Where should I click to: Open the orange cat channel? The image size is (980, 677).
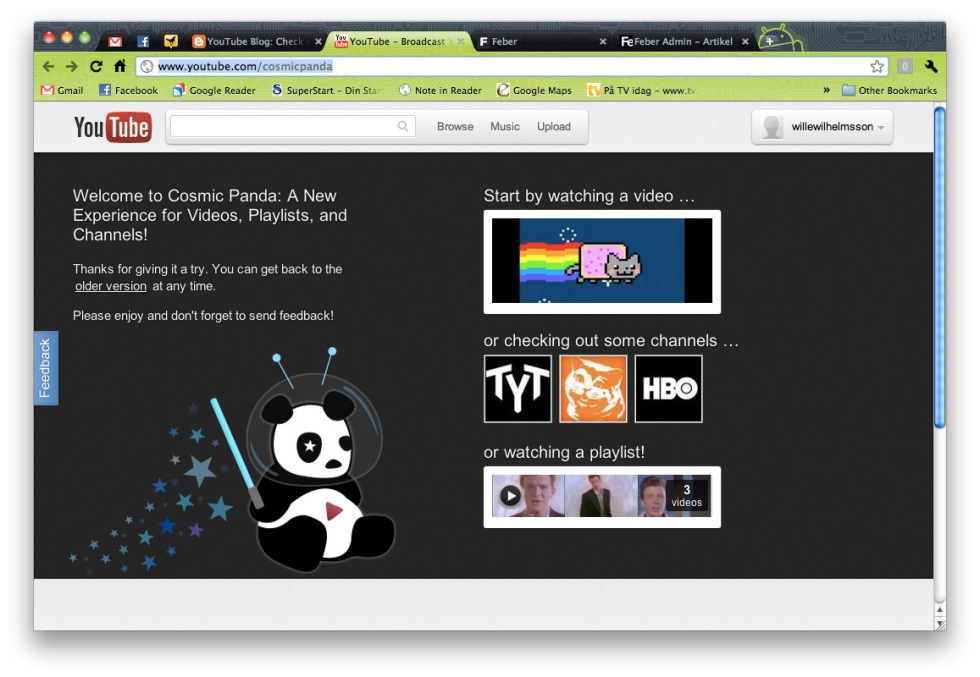click(x=593, y=389)
